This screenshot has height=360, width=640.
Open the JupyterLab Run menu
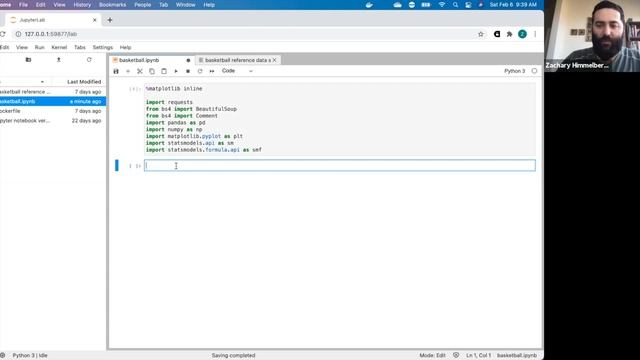coord(39,47)
